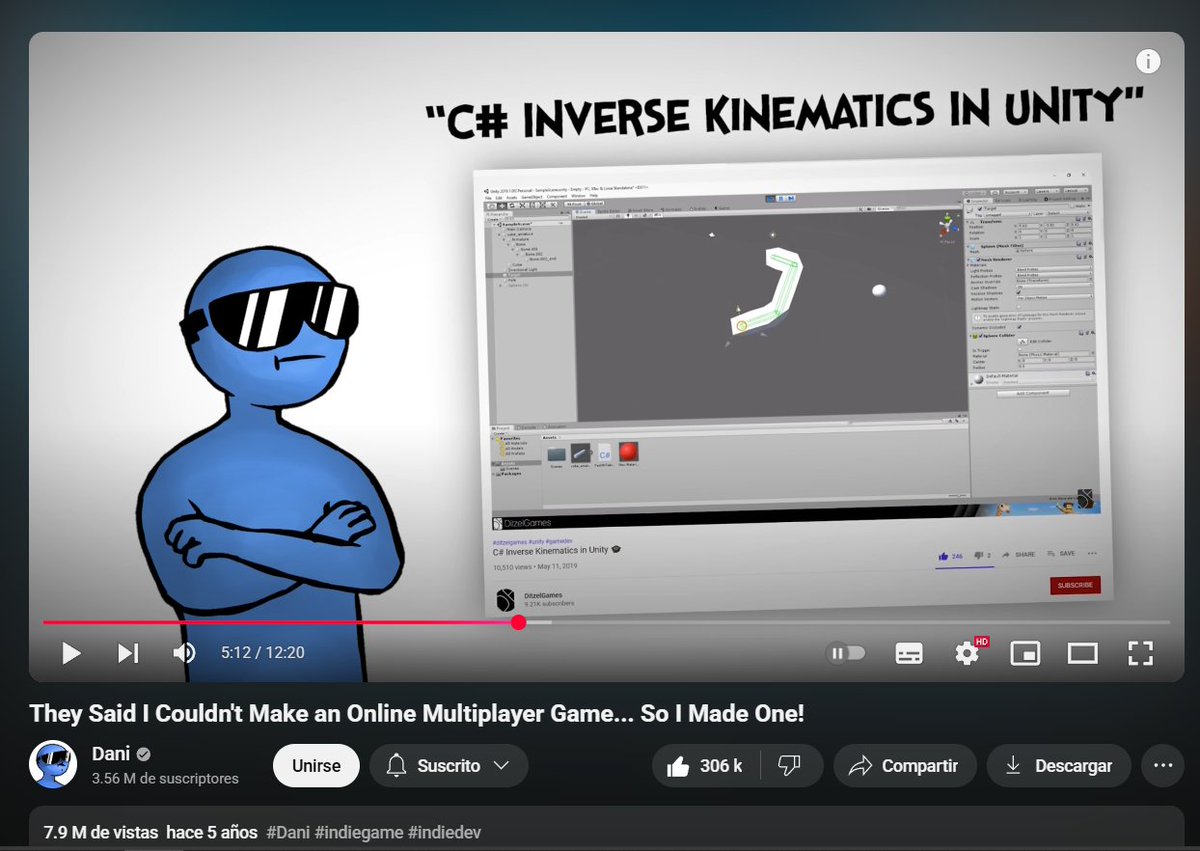The image size is (1200, 851).
Task: Open the #Dani hashtag
Action: (288, 832)
